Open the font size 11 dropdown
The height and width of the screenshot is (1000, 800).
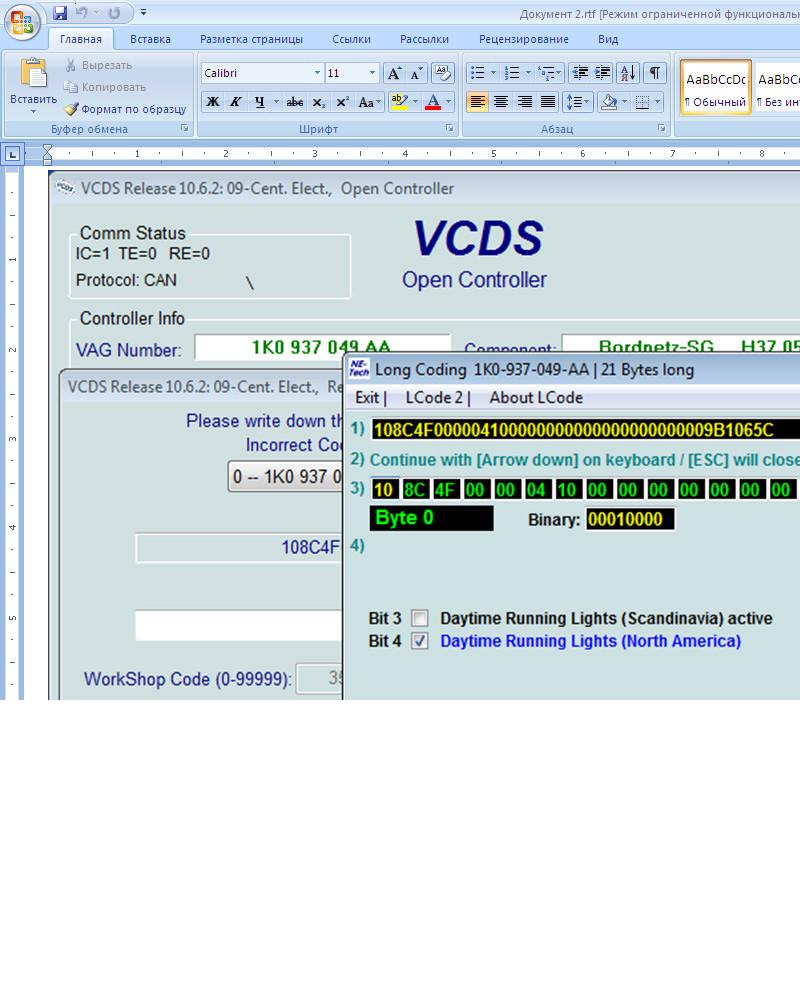[x=372, y=73]
